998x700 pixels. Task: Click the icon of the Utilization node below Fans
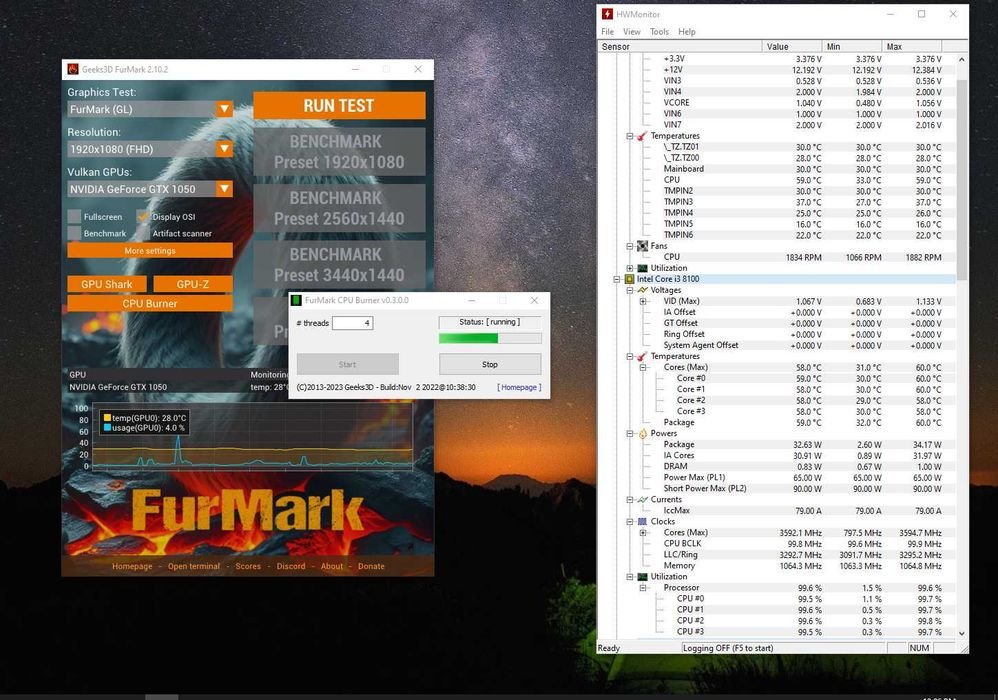pos(642,268)
